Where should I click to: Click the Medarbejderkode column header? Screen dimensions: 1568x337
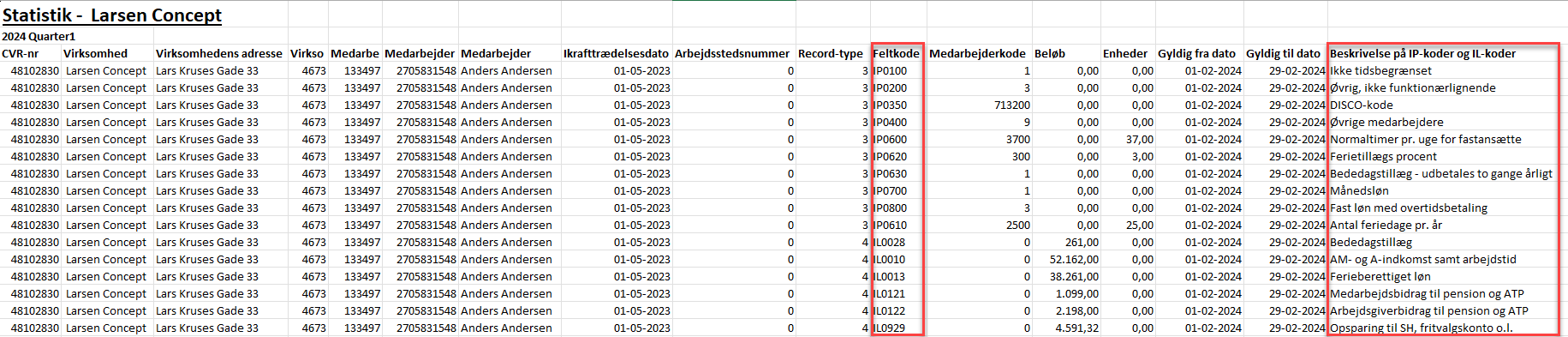click(x=977, y=53)
